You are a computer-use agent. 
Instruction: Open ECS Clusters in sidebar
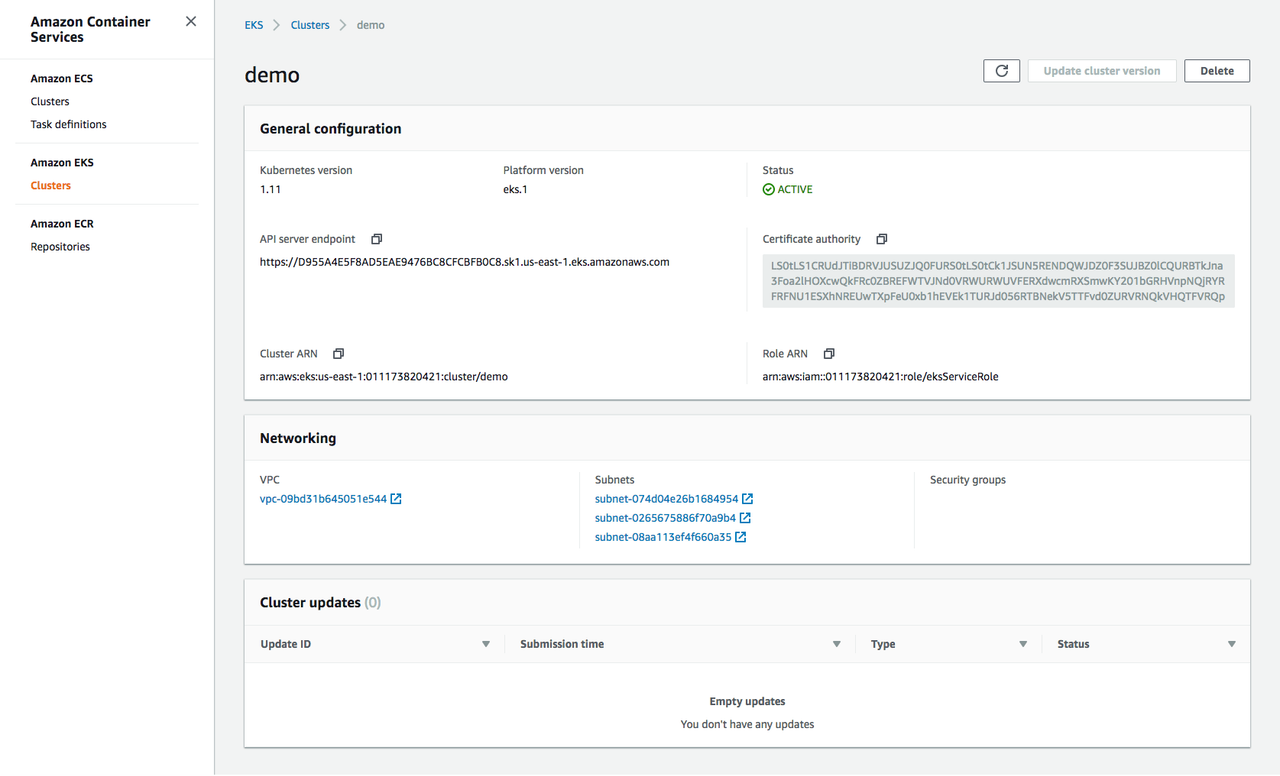tap(50, 101)
